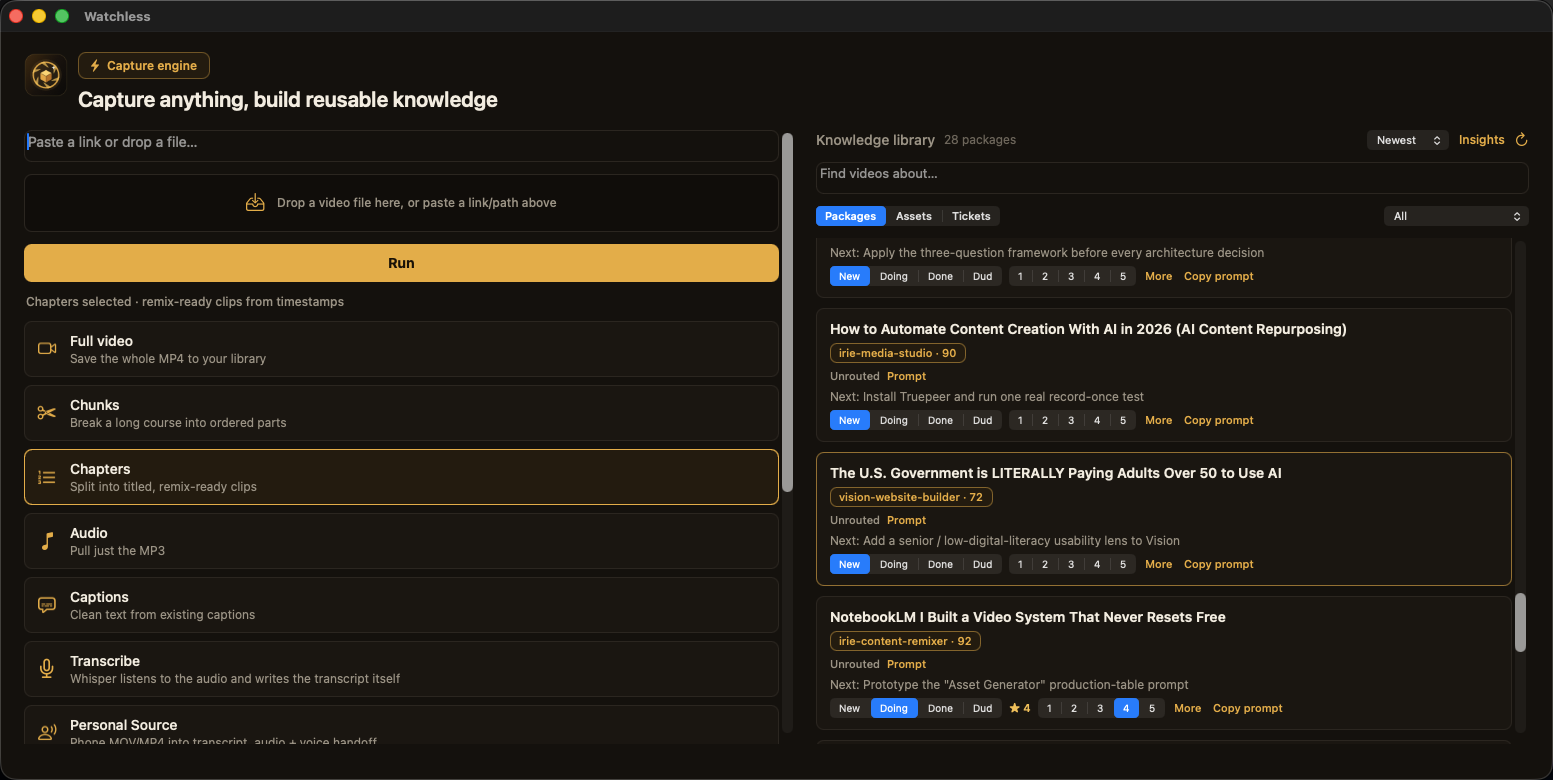Click the Find videos about search field

1172,178
